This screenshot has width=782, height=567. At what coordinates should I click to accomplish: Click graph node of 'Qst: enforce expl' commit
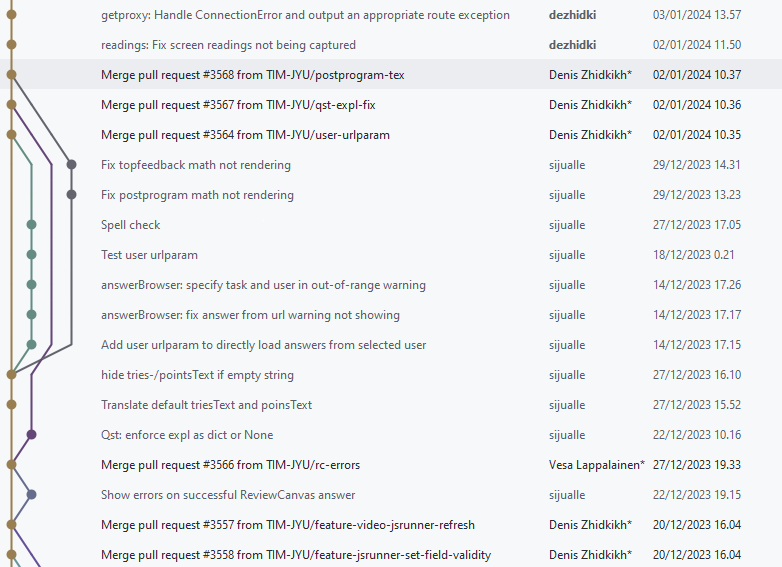click(x=31, y=435)
